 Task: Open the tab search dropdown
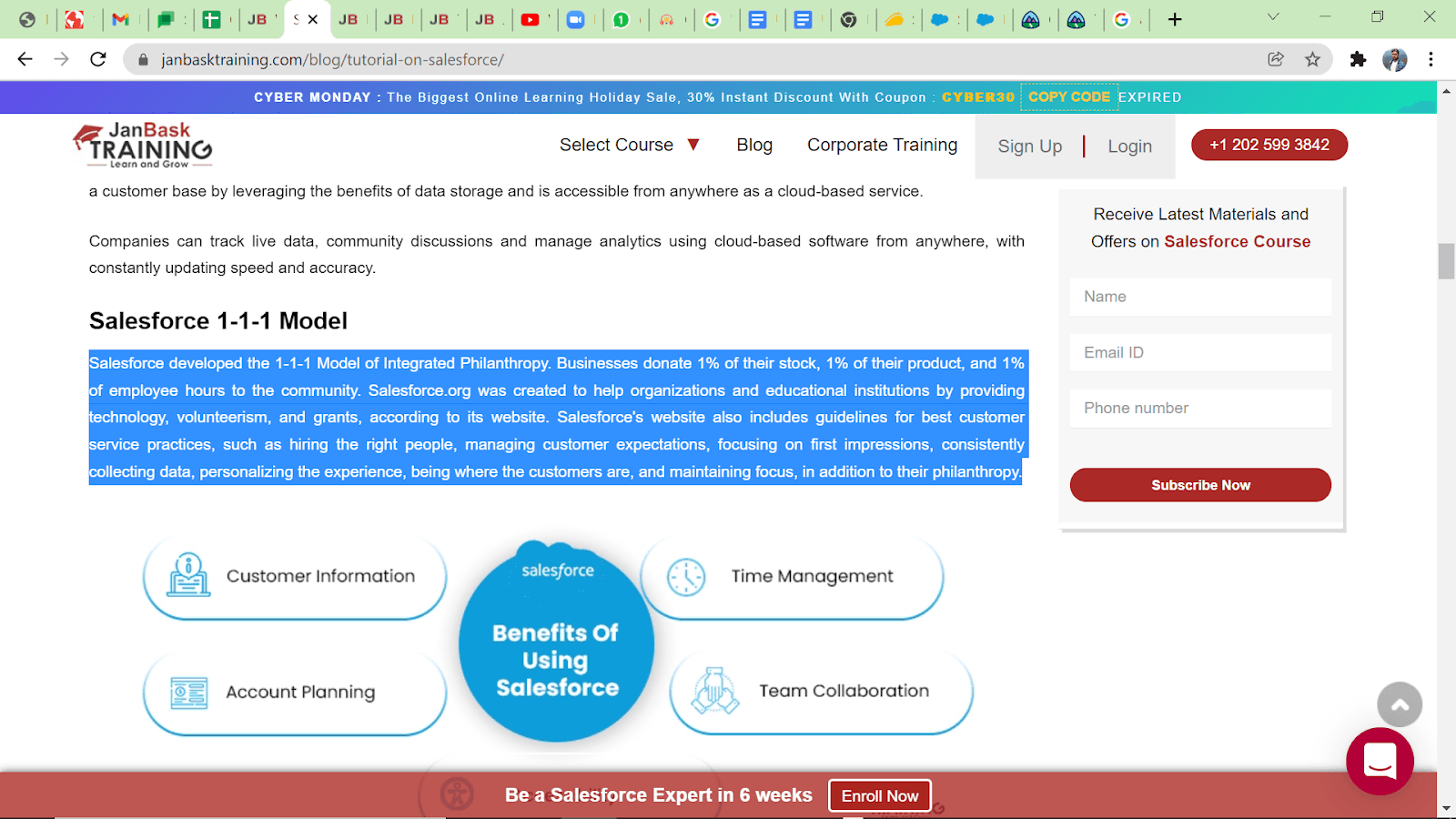[x=1273, y=16]
